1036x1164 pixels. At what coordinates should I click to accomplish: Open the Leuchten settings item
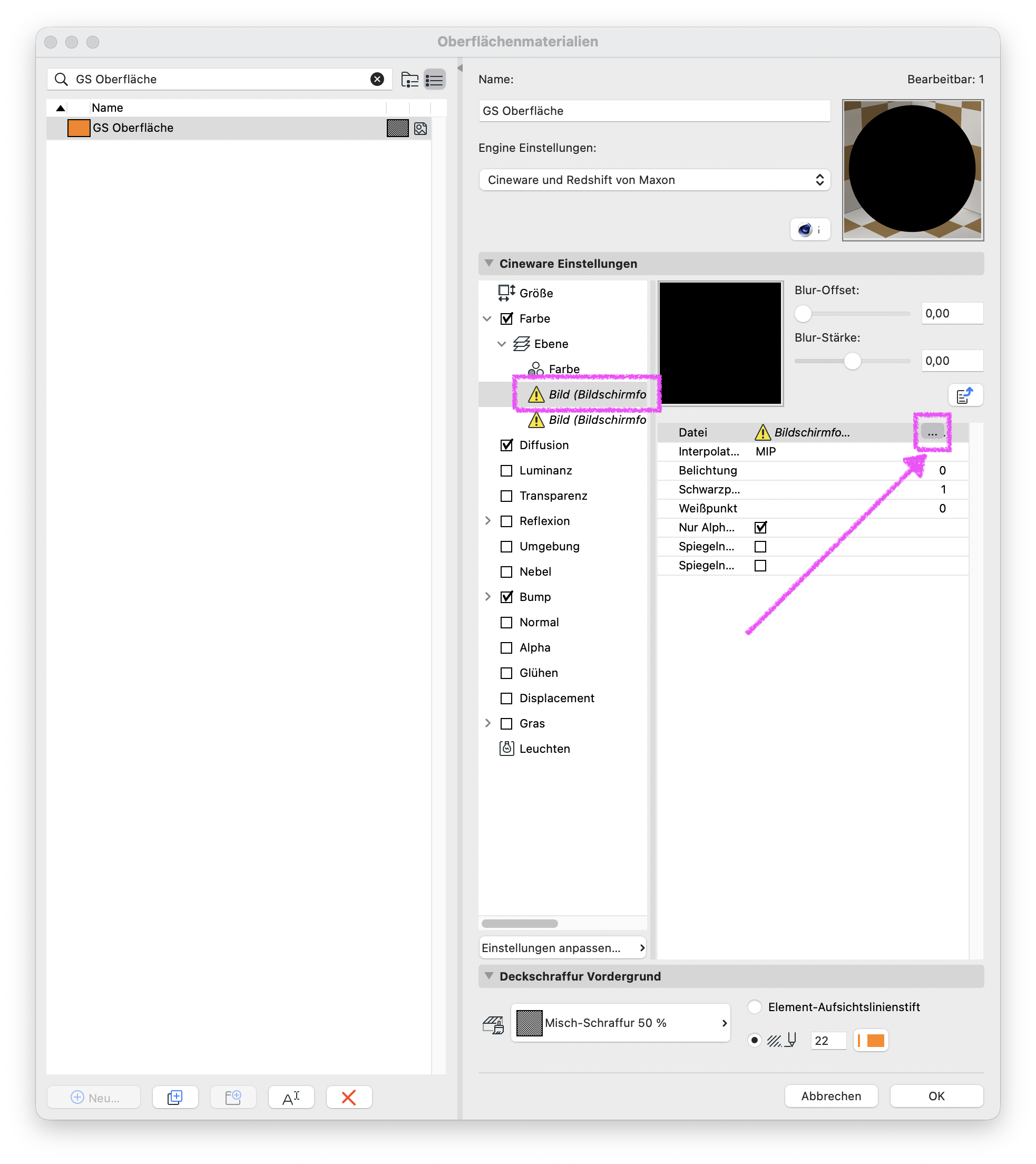[x=534, y=748]
